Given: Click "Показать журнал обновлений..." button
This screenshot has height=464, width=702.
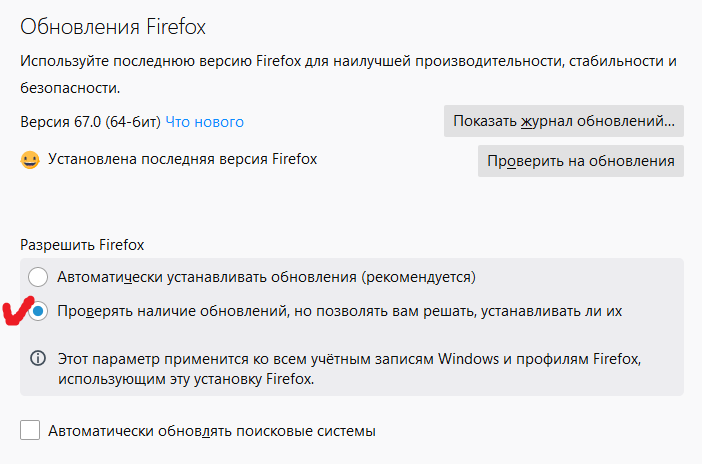Looking at the screenshot, I should point(564,121).
